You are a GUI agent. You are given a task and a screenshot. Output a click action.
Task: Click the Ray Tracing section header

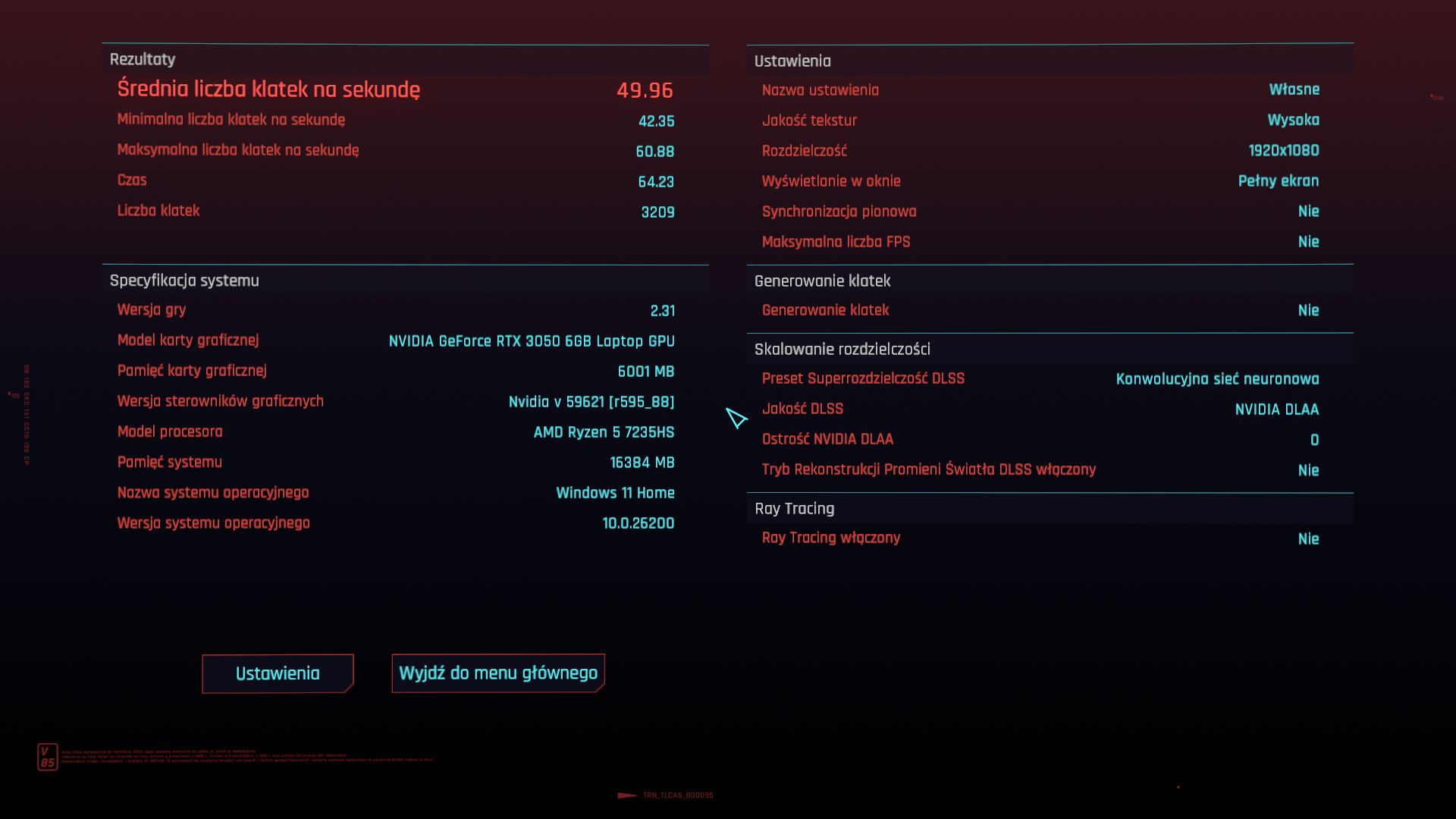(x=794, y=509)
